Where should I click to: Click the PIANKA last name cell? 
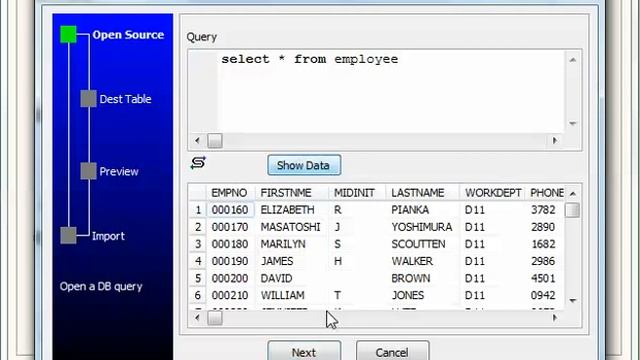[x=423, y=210]
